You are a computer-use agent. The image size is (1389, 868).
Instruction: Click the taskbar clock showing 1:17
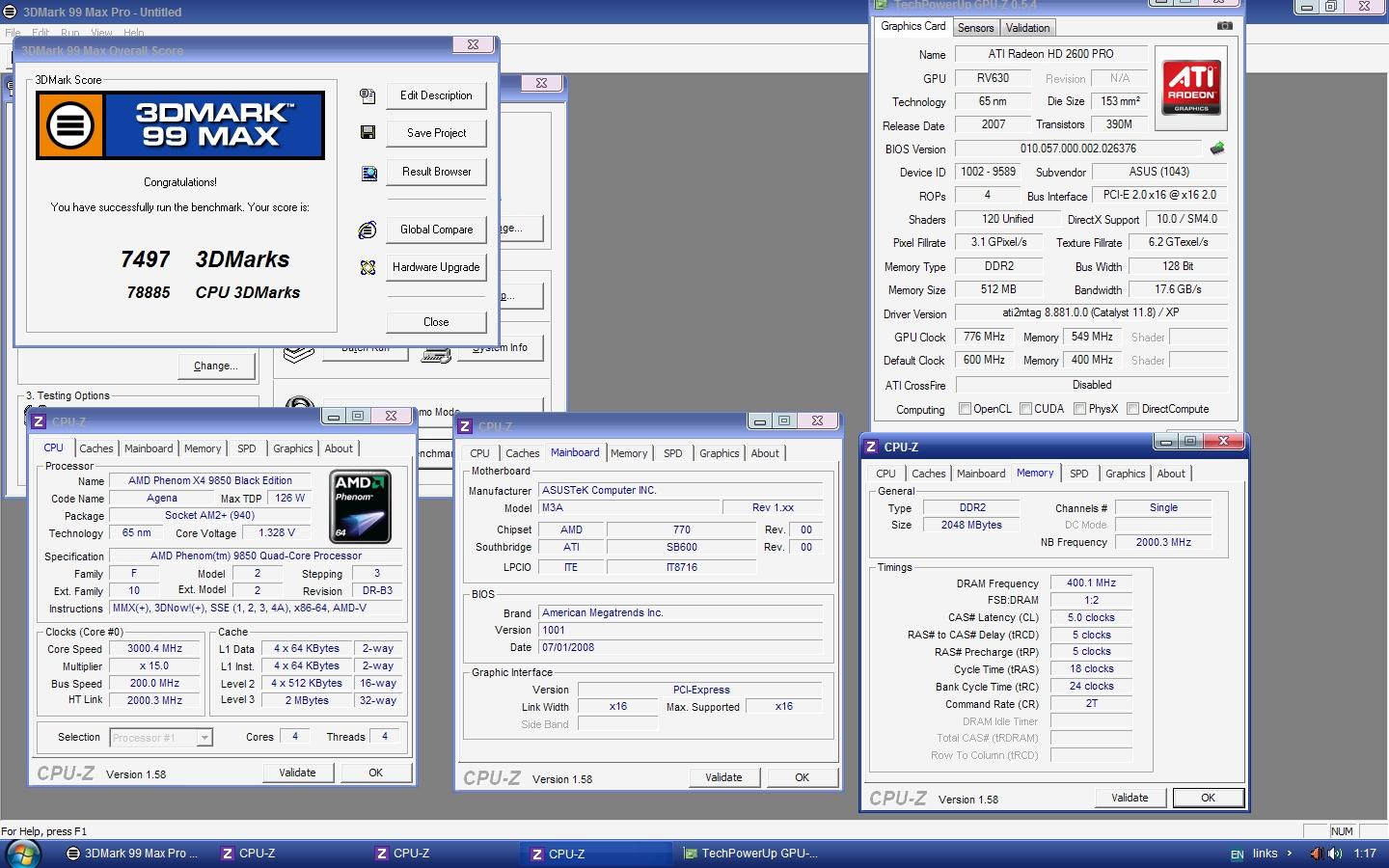pos(1365,854)
